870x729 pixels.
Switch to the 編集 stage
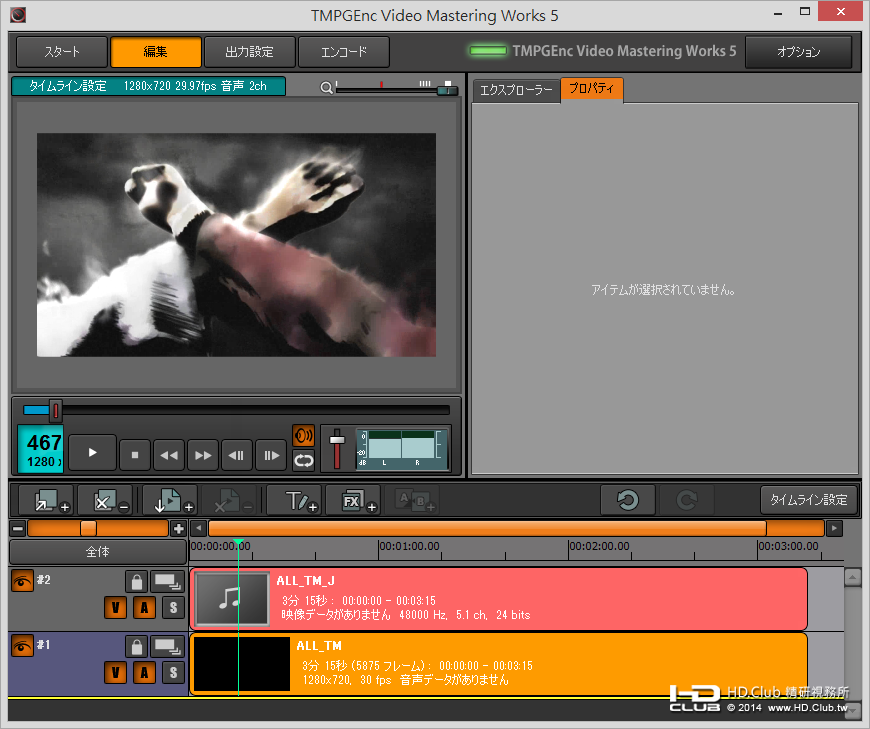(x=156, y=52)
